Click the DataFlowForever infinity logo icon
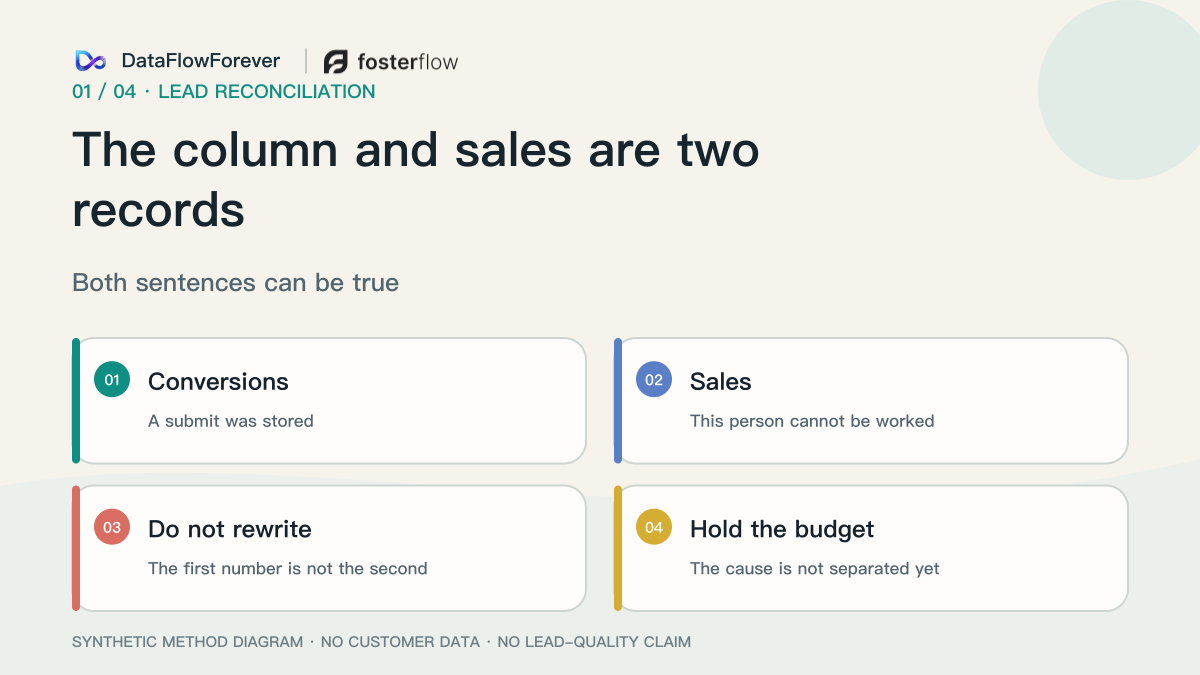Image resolution: width=1200 pixels, height=675 pixels. pos(90,61)
